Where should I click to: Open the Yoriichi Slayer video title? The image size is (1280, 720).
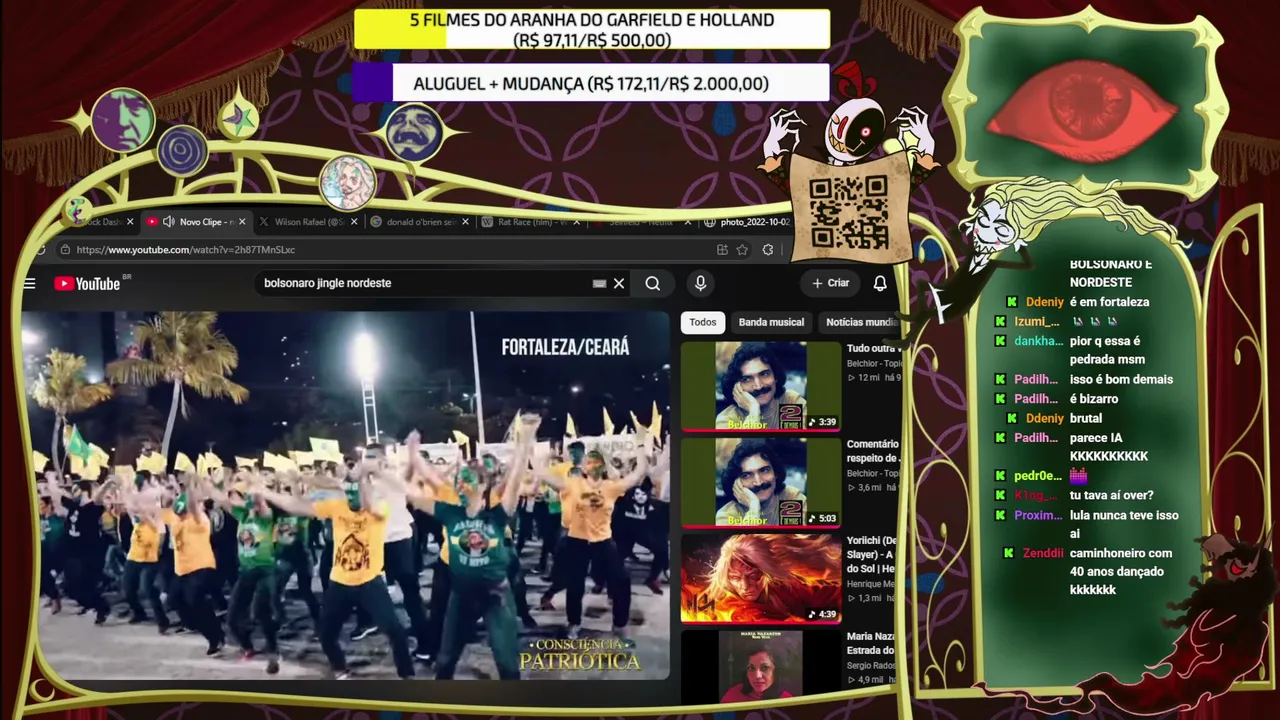(872, 555)
